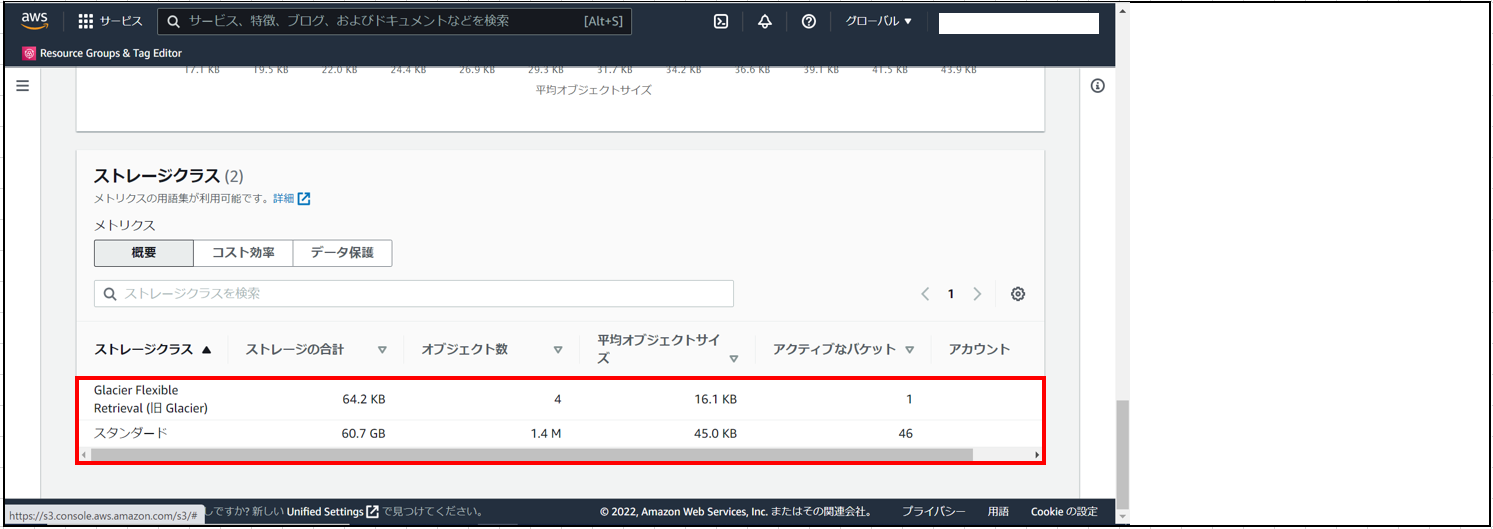1493x529 pixels.
Task: Sort by the ストレージクラス column header
Action: (x=153, y=350)
